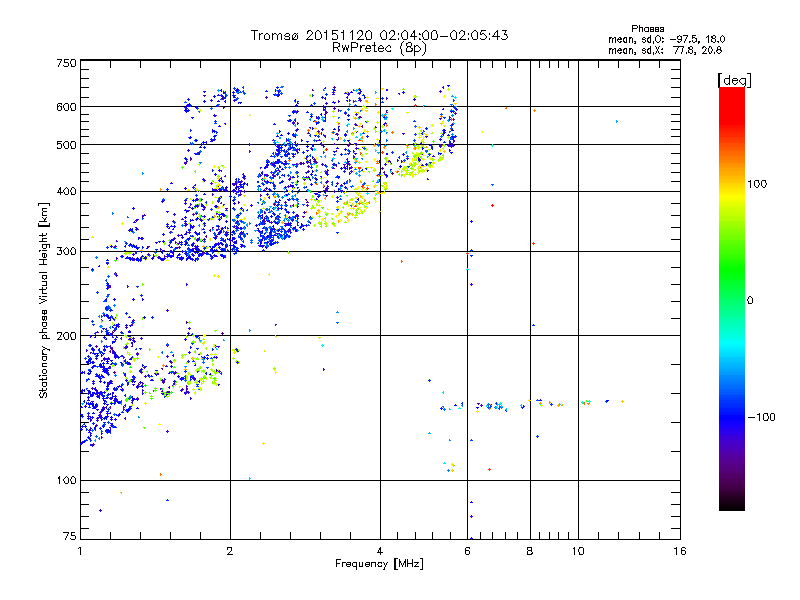The image size is (800, 600).
Task: Click the y-axis tick label "400"
Action: 66,192
